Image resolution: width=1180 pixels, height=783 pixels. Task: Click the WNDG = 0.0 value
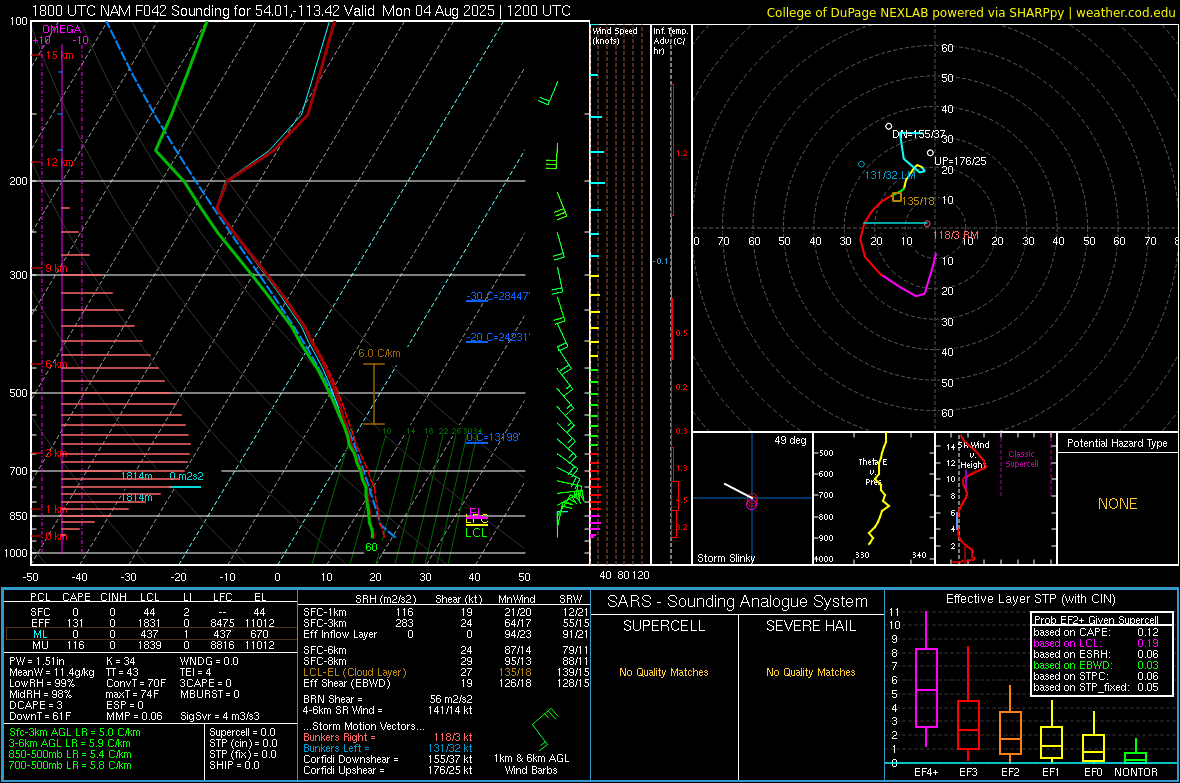[208, 661]
